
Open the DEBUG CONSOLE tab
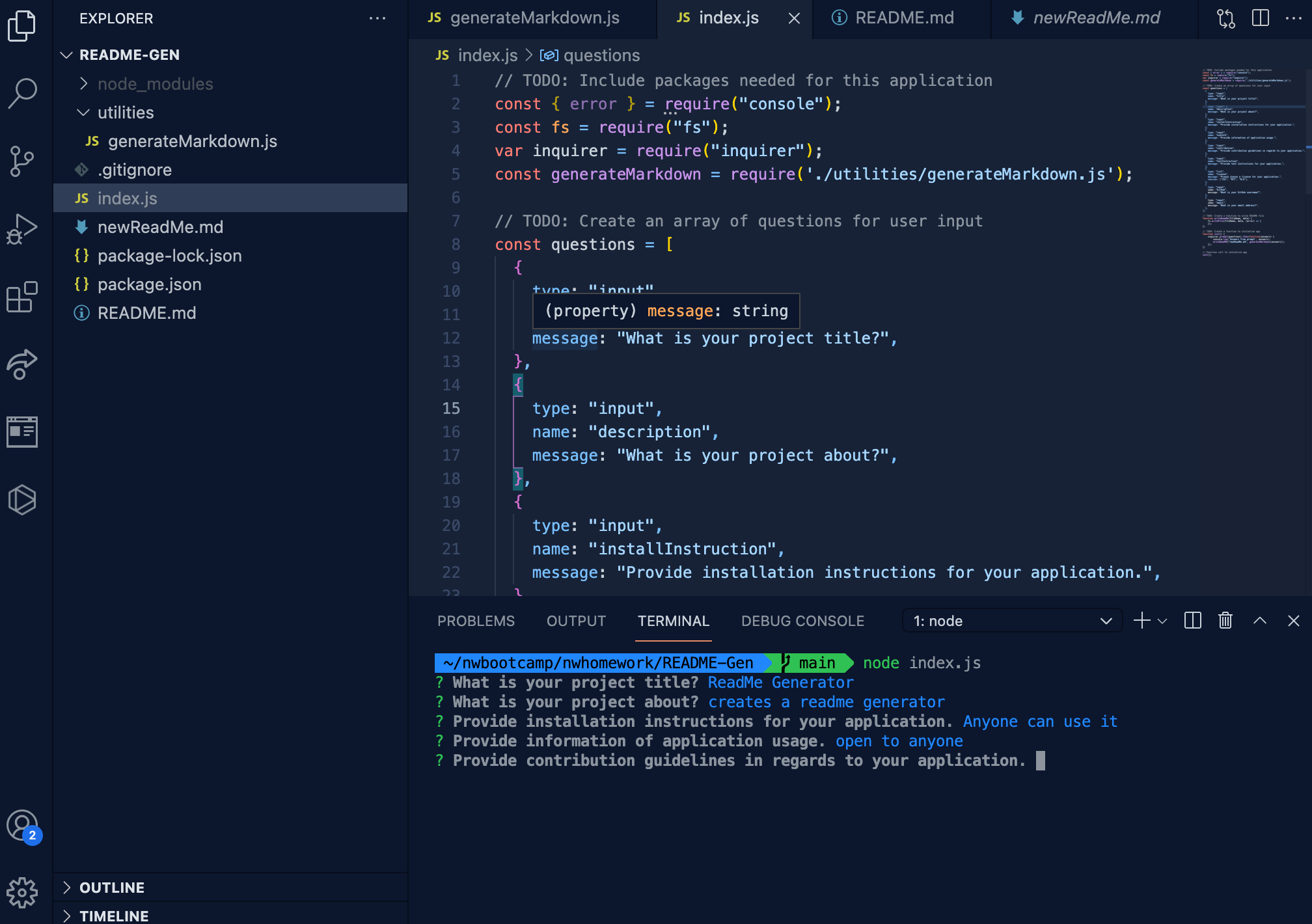(x=802, y=620)
